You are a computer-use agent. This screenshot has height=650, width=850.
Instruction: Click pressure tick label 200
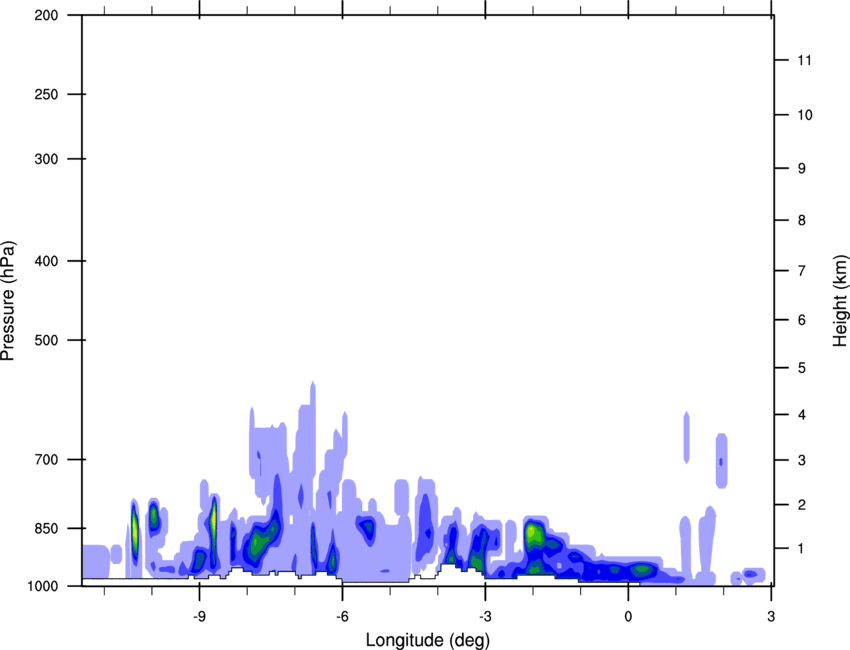point(46,15)
